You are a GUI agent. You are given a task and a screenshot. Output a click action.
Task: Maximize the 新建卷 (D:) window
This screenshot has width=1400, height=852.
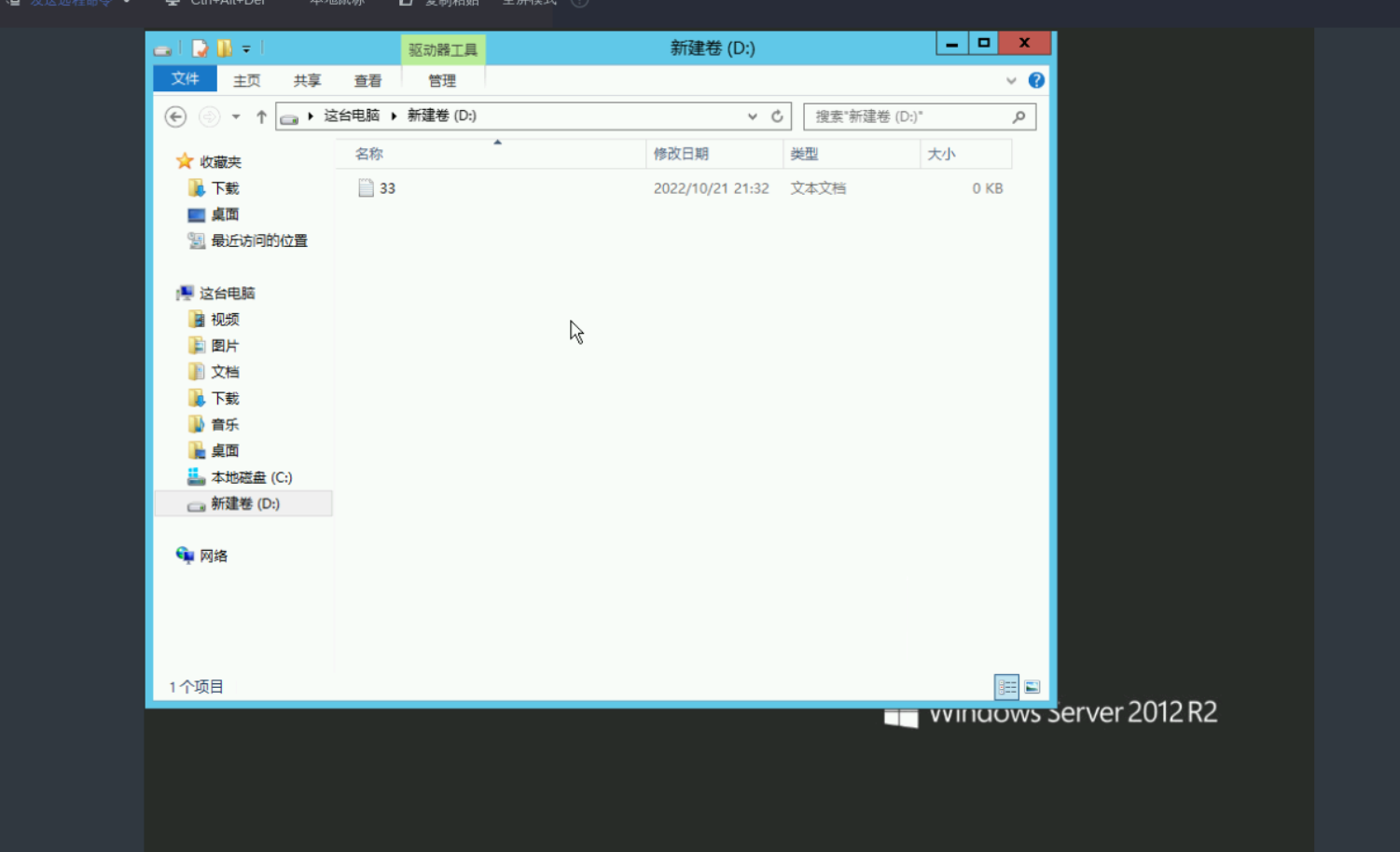point(983,43)
